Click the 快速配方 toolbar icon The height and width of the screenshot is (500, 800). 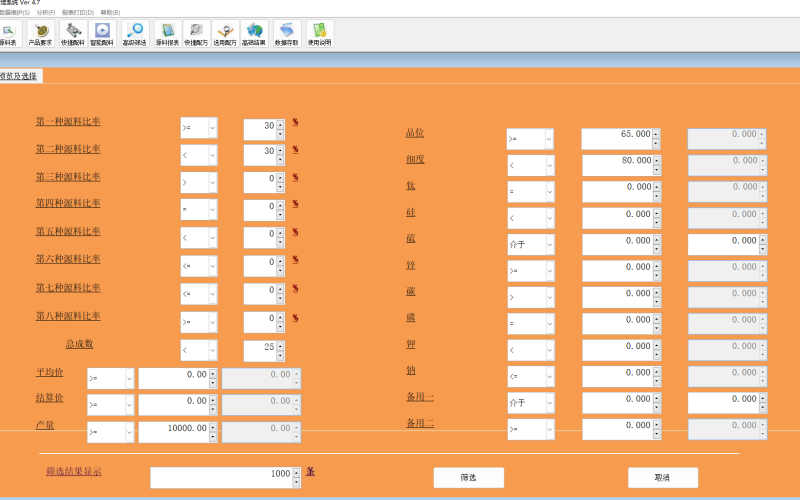tap(197, 35)
